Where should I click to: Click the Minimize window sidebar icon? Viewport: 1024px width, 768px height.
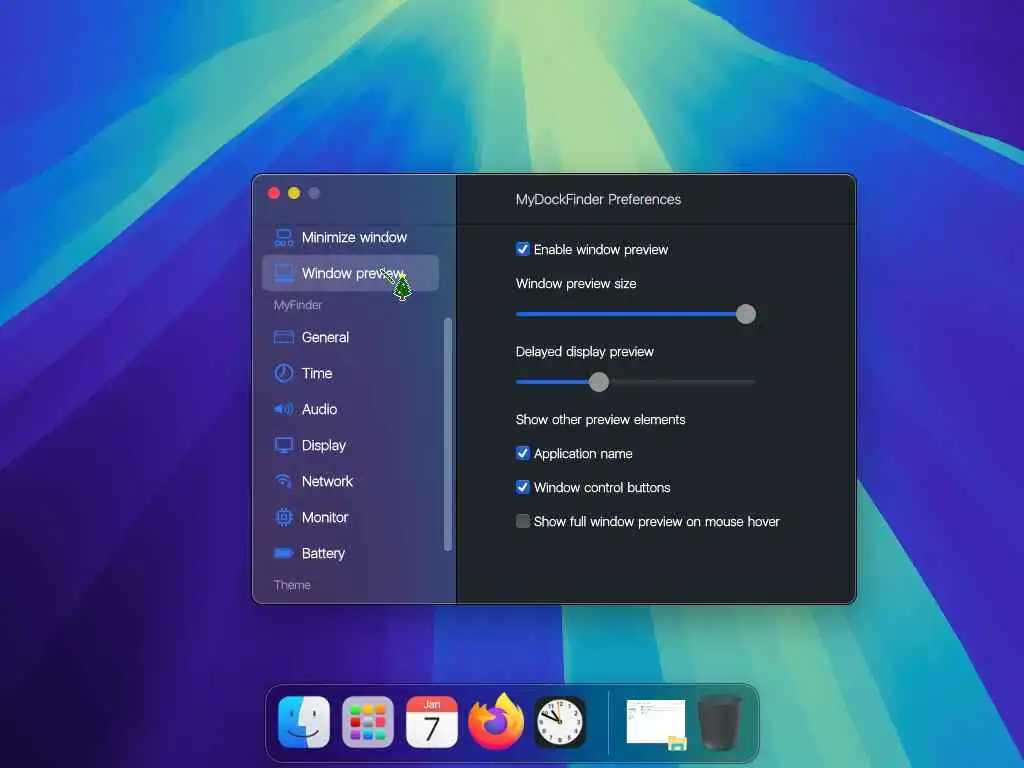[x=283, y=238]
